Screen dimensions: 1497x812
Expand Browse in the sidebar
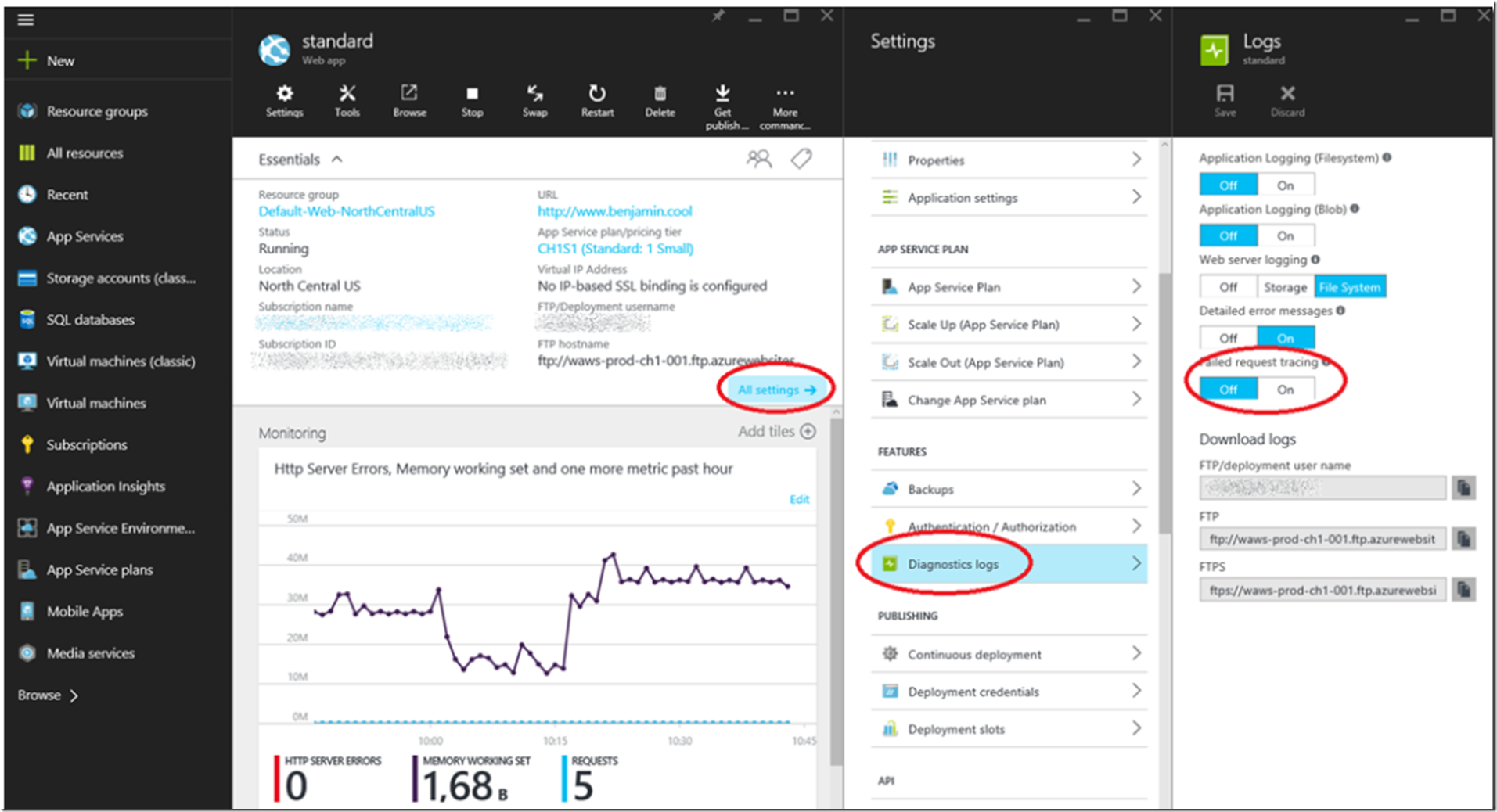point(48,695)
